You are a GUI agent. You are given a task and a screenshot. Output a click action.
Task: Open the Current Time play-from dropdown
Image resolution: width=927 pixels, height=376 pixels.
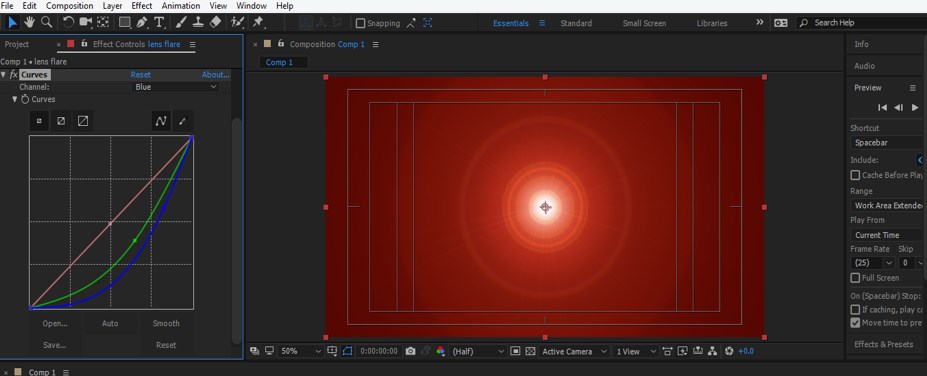888,235
